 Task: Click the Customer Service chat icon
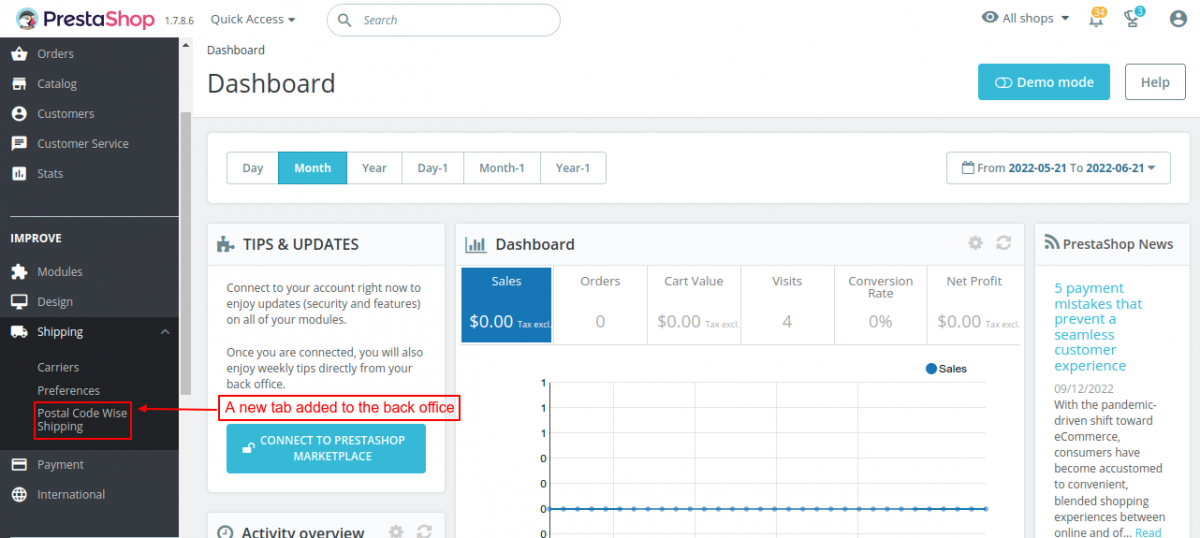19,144
